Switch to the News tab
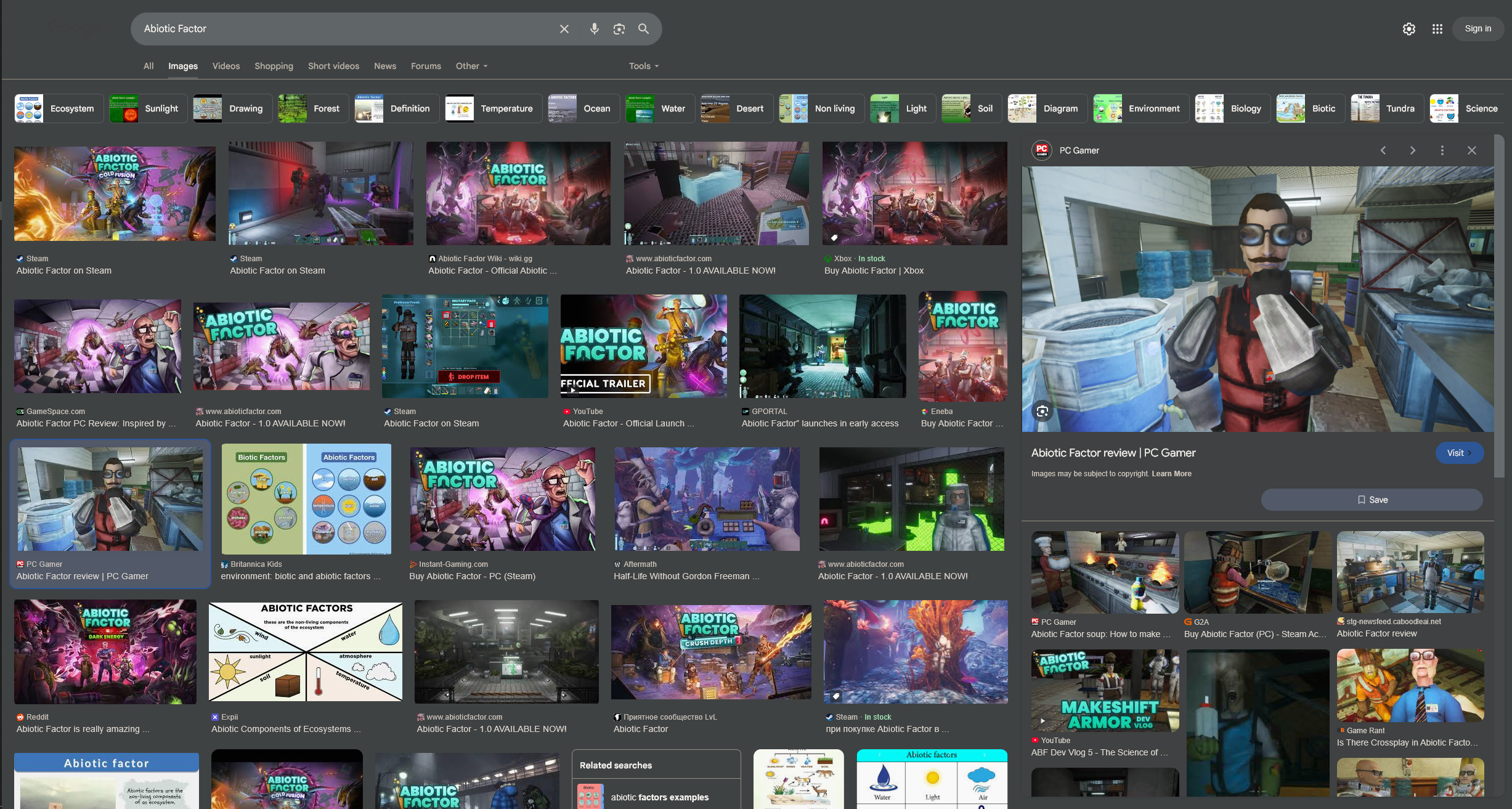 click(x=385, y=66)
